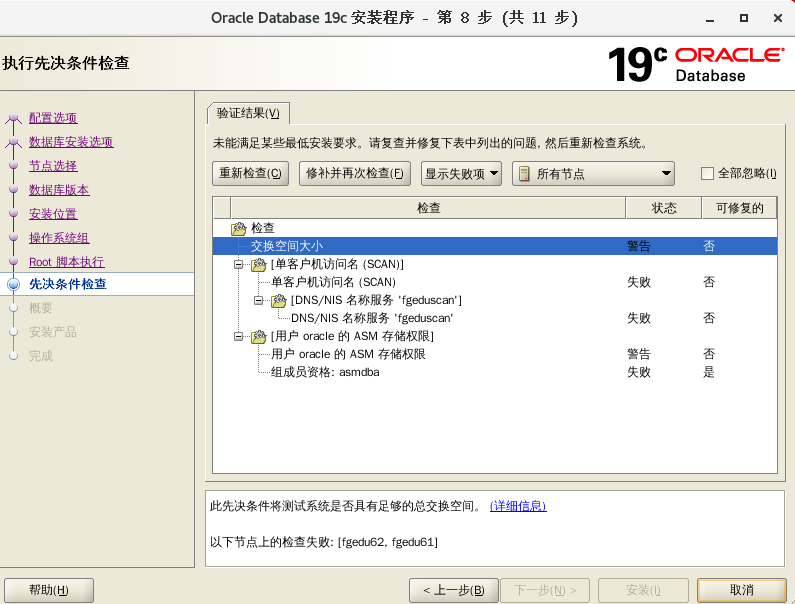The width and height of the screenshot is (795, 604).
Task: Collapse the [单客户机访问名 (SCAN)] tree node
Action: (x=238, y=264)
